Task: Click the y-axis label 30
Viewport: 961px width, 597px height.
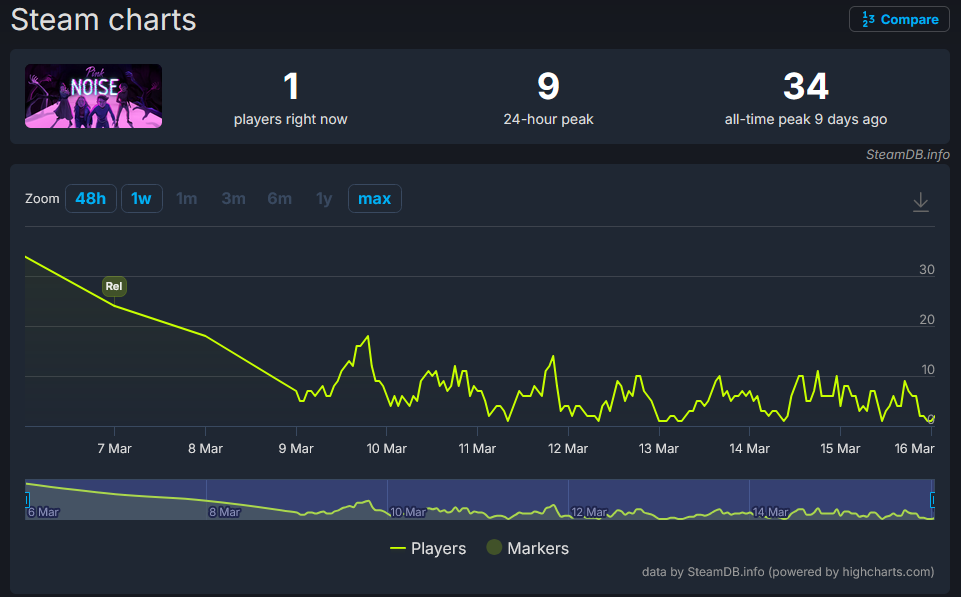Action: (927, 270)
